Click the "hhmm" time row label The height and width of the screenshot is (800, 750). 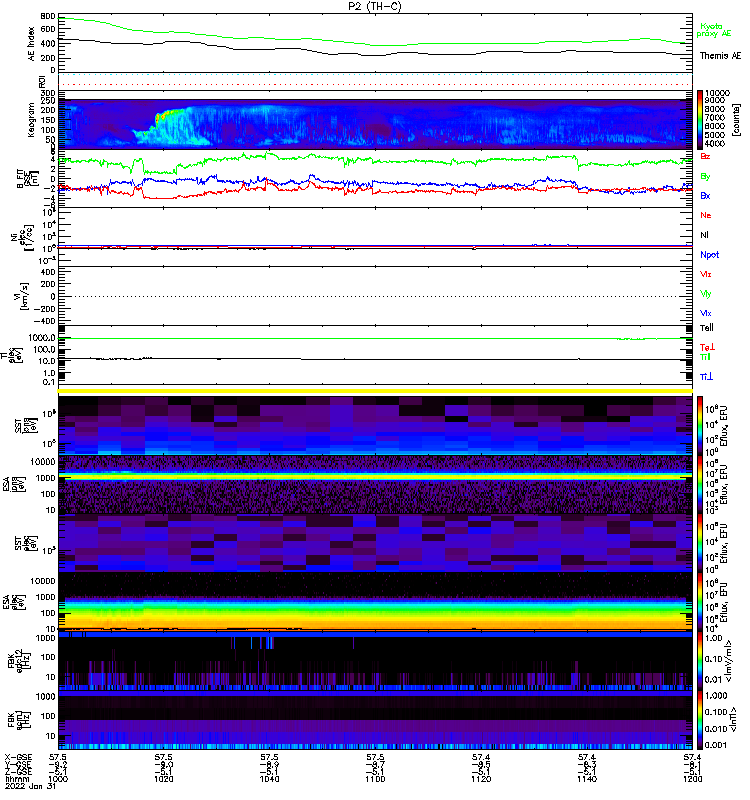[x=16, y=779]
